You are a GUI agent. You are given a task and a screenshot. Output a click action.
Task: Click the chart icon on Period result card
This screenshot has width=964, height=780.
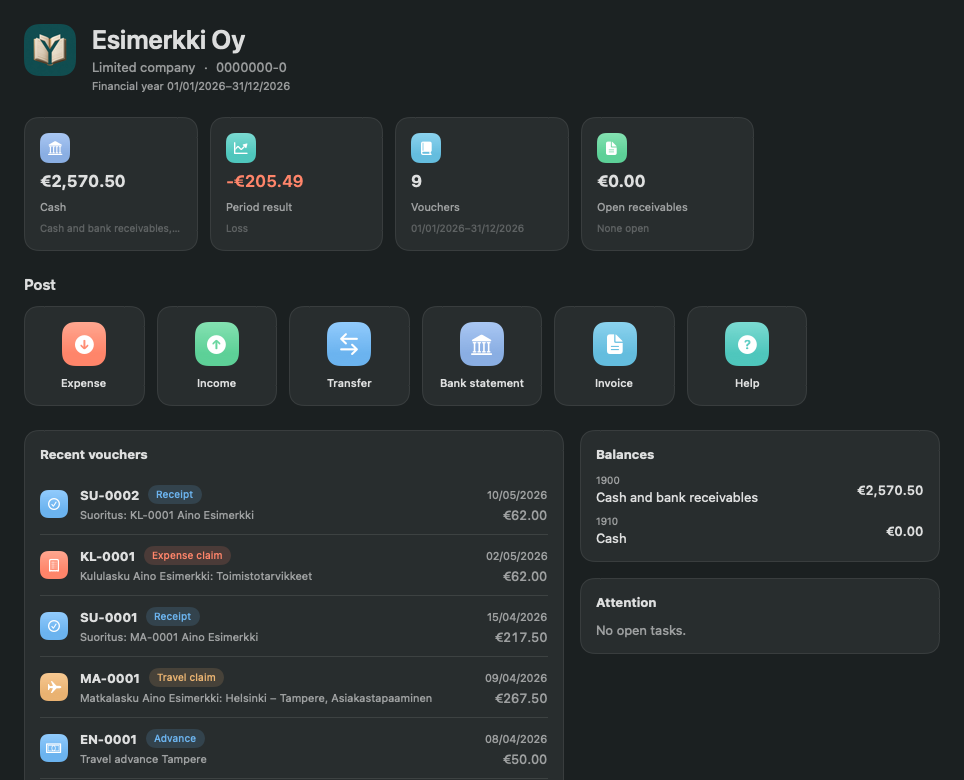[241, 148]
